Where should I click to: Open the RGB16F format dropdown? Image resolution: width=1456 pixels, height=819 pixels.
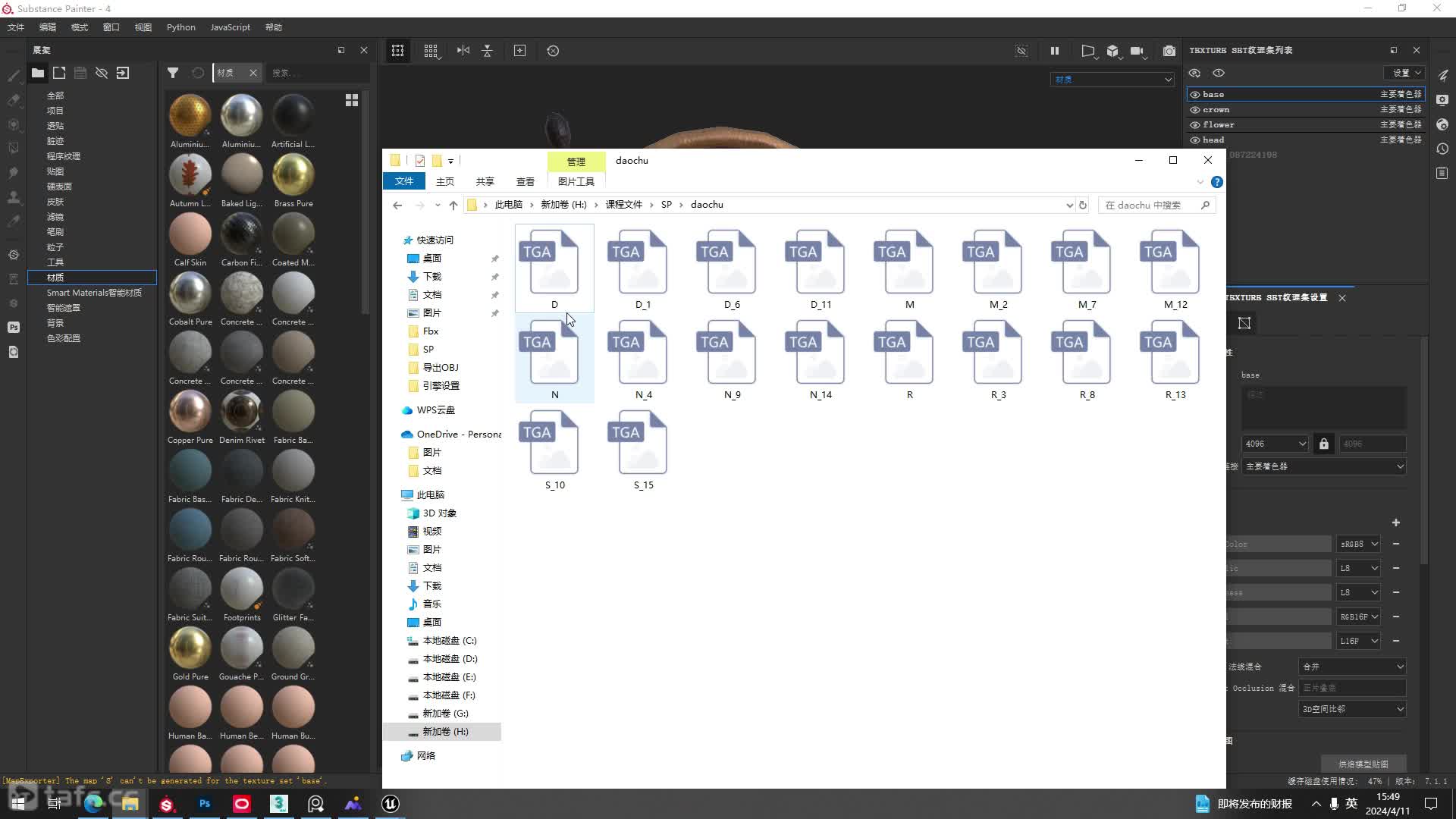point(1358,617)
